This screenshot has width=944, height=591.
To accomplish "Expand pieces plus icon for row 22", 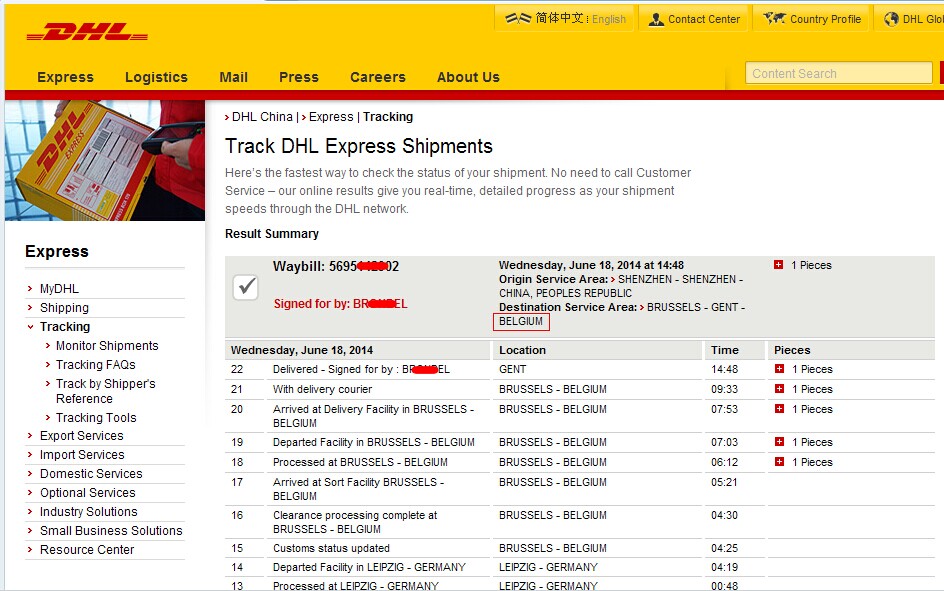I will (x=779, y=369).
